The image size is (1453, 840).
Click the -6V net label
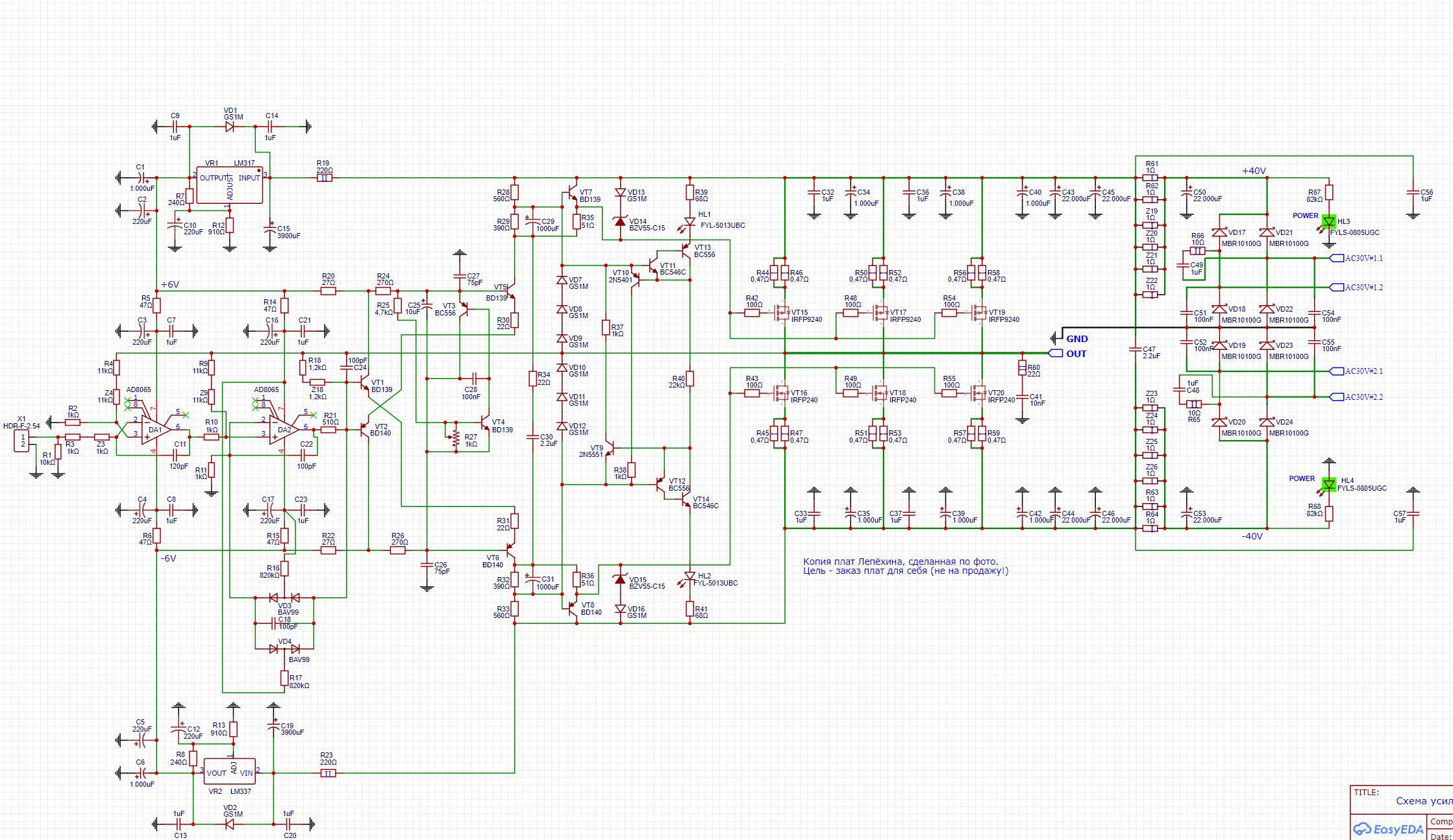(168, 558)
